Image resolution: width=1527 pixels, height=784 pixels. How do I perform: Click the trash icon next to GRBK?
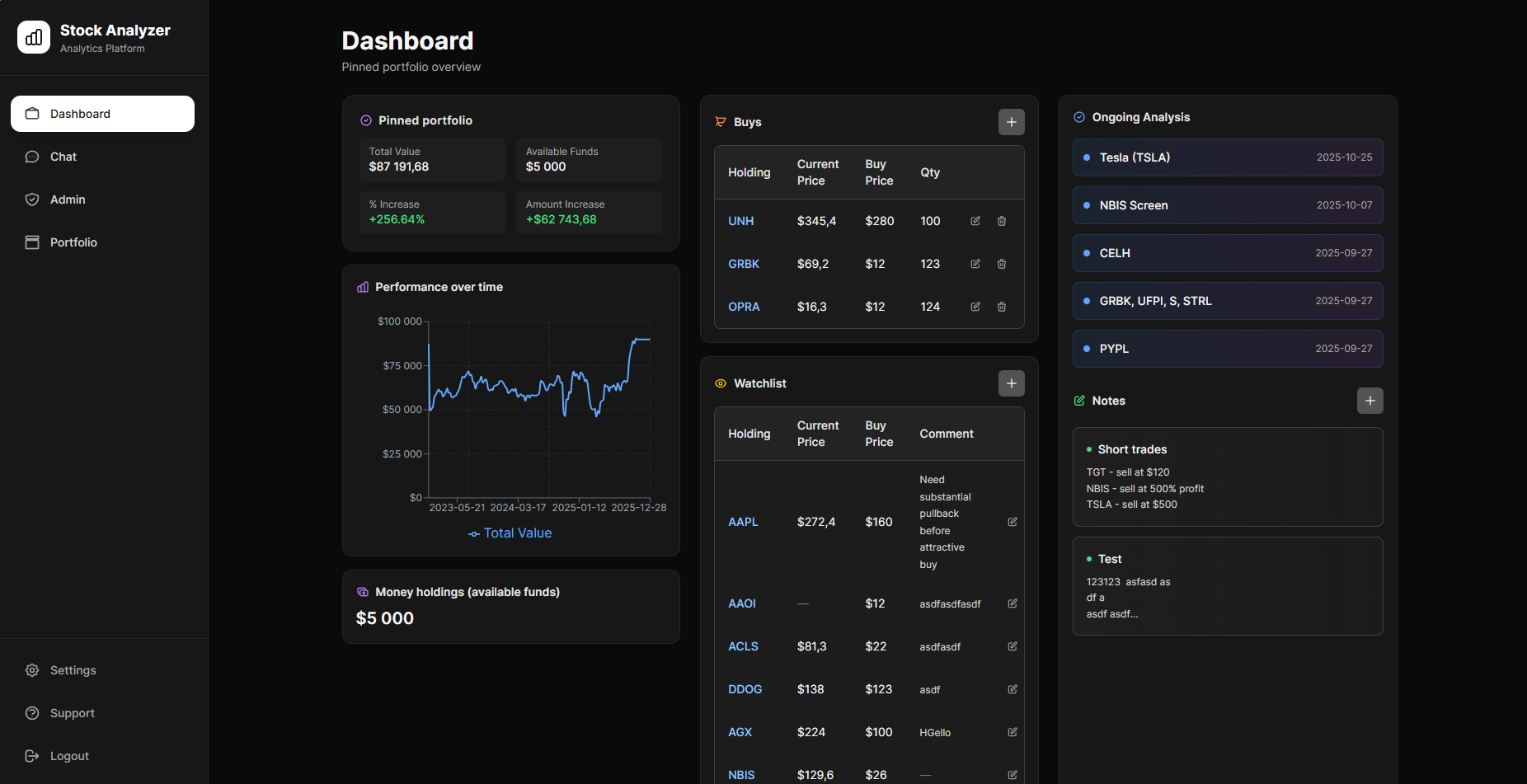point(1002,264)
